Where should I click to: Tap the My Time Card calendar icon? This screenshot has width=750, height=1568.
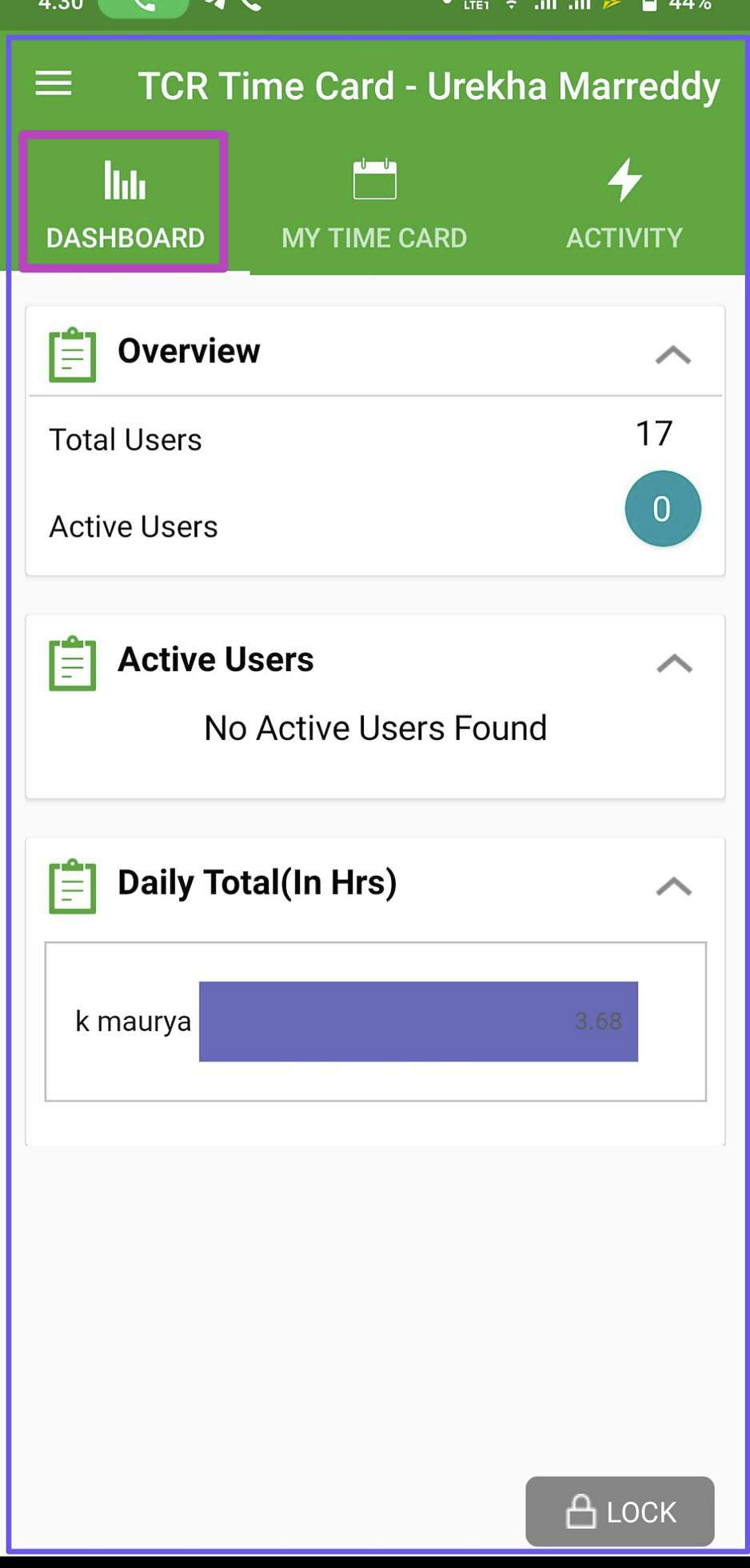[x=374, y=178]
